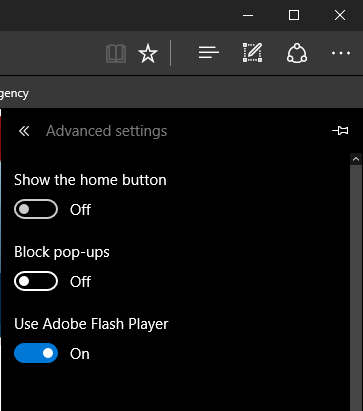The width and height of the screenshot is (363, 411).
Task: Click scrollbar up arrow in settings pane
Action: (x=356, y=159)
